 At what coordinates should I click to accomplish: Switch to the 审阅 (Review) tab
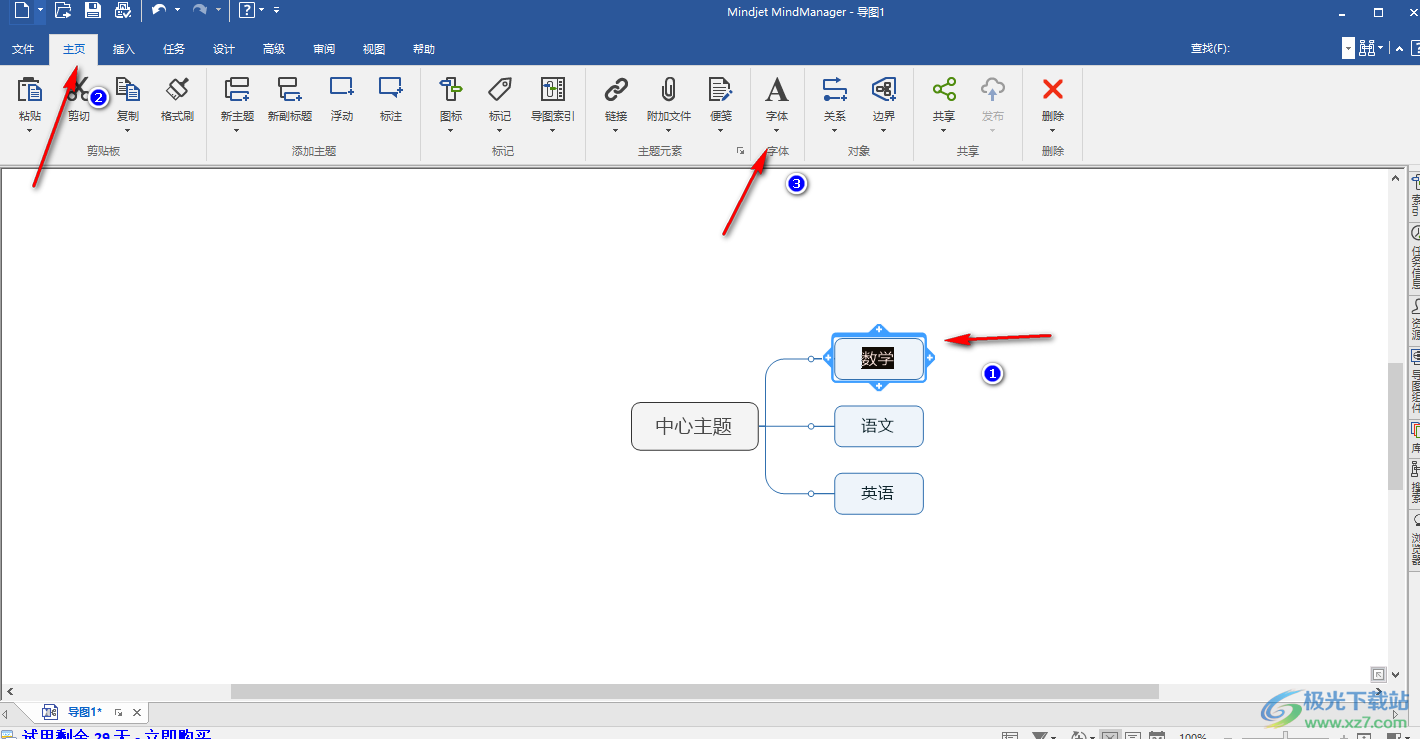(324, 49)
